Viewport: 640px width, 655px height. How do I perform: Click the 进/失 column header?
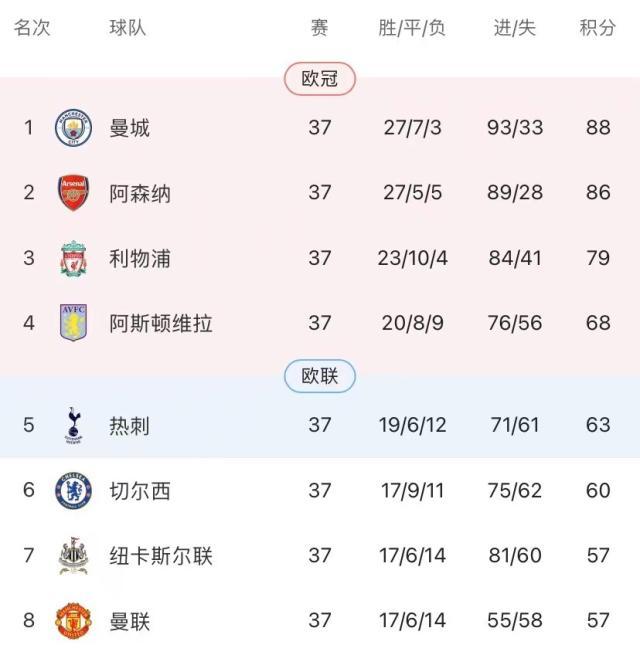pos(515,28)
